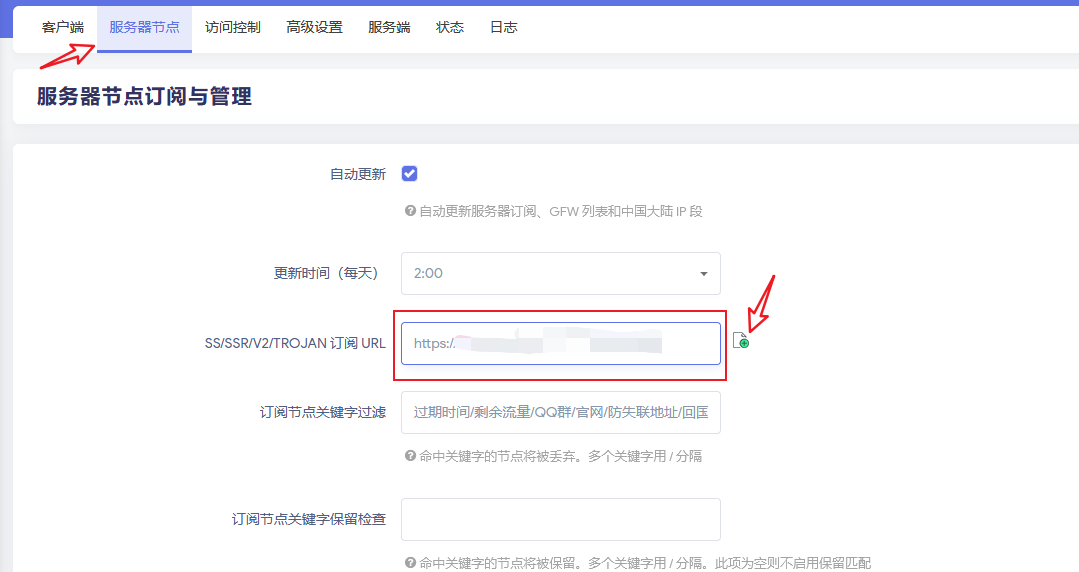
Task: Click the empty 订阅节点关键字保留检查 input field
Action: (560, 519)
